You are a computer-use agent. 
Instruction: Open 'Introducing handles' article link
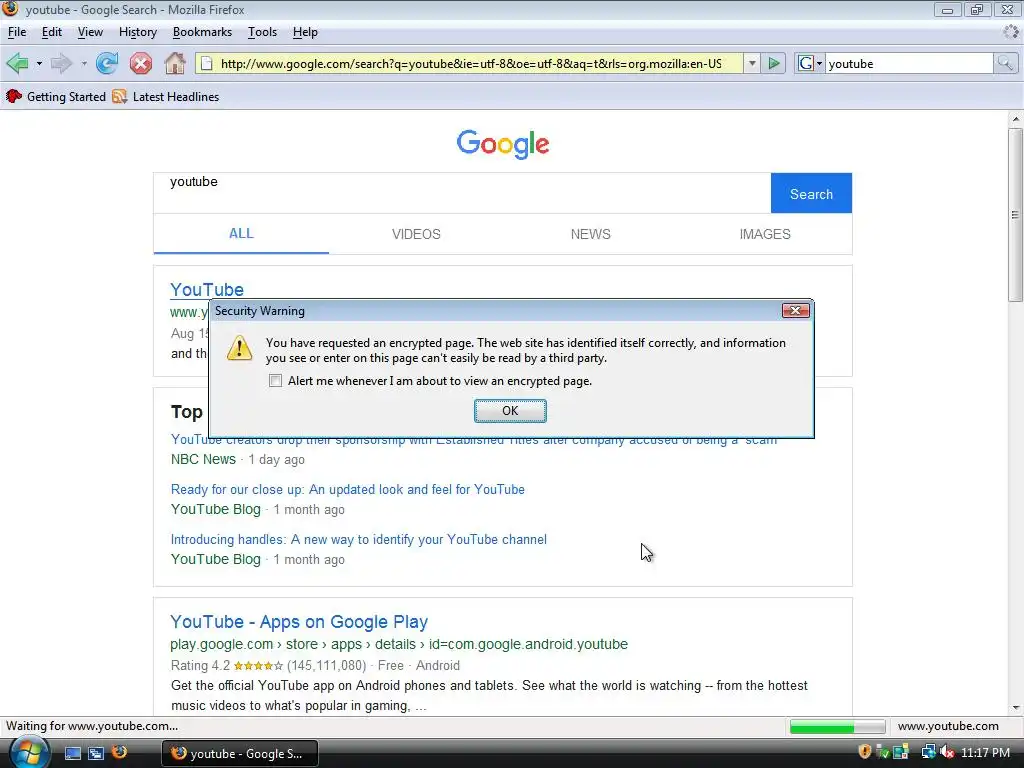[x=359, y=539]
